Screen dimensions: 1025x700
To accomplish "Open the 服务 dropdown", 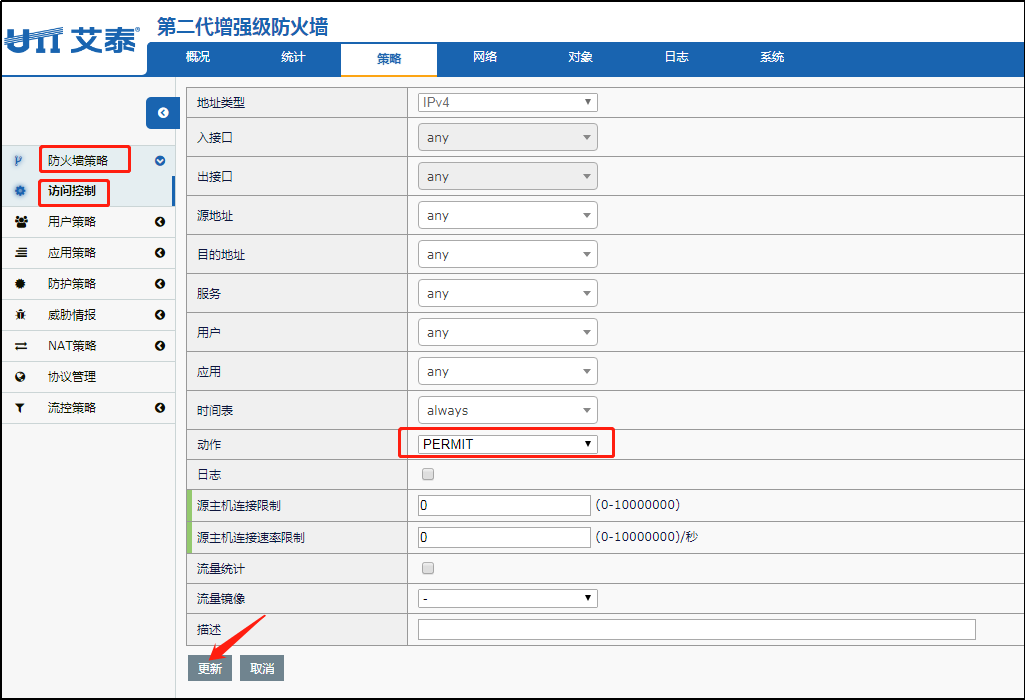I will (507, 293).
